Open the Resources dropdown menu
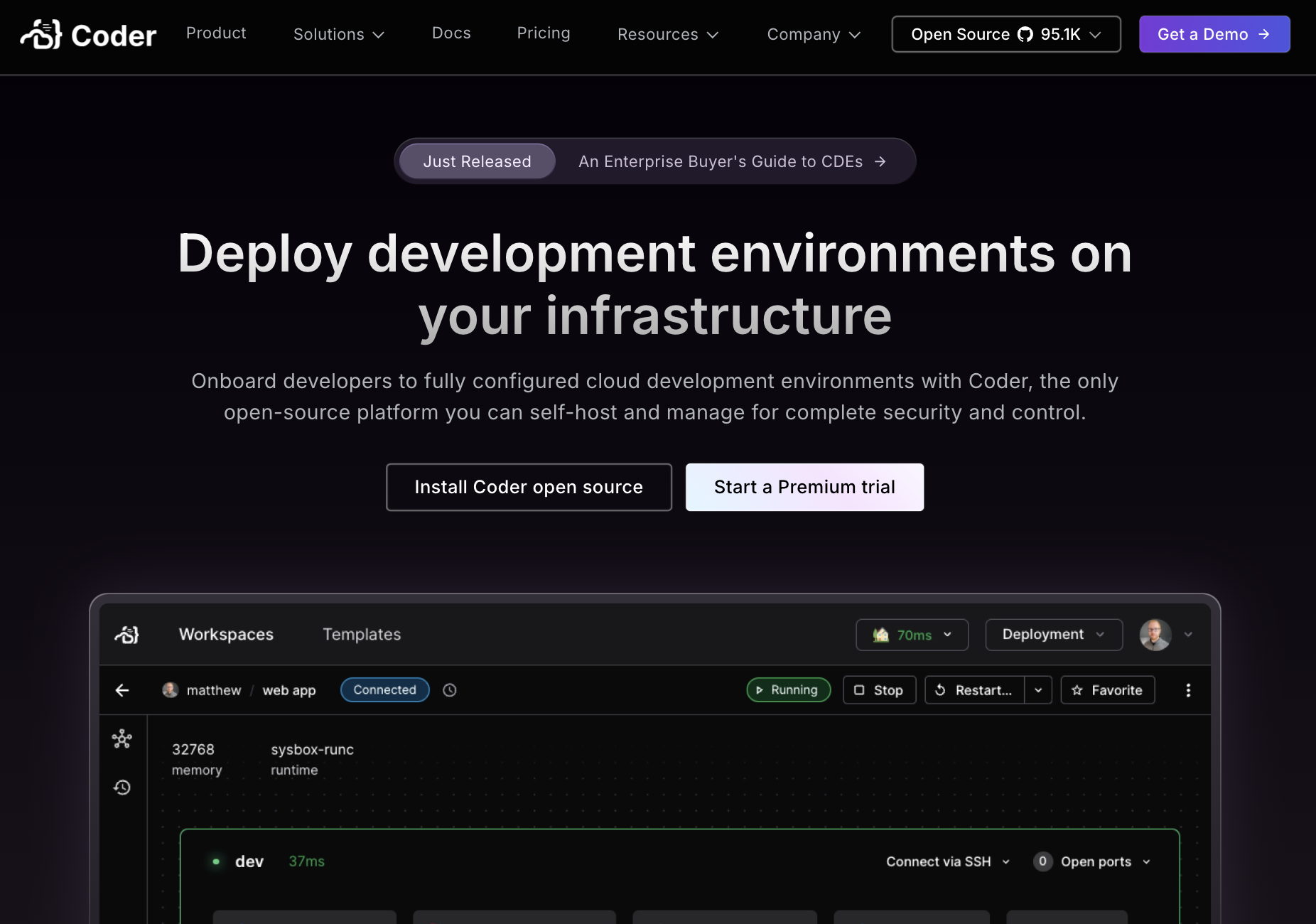Screen dimensions: 1316x924 [x=668, y=34]
